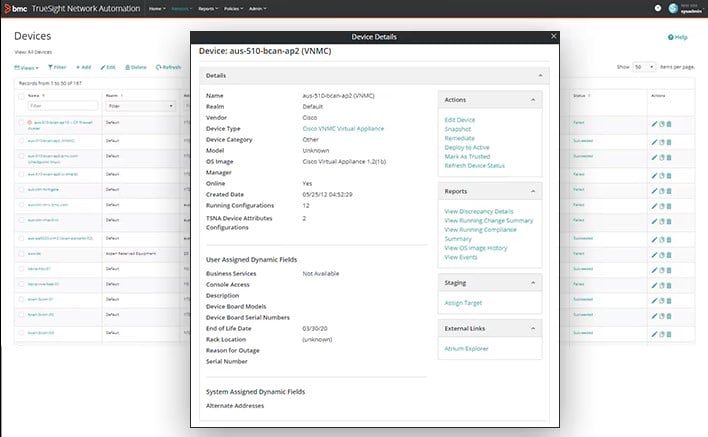This screenshot has width=708, height=437.
Task: Click the End of Life Date '03/30/20'
Action: click(x=315, y=329)
